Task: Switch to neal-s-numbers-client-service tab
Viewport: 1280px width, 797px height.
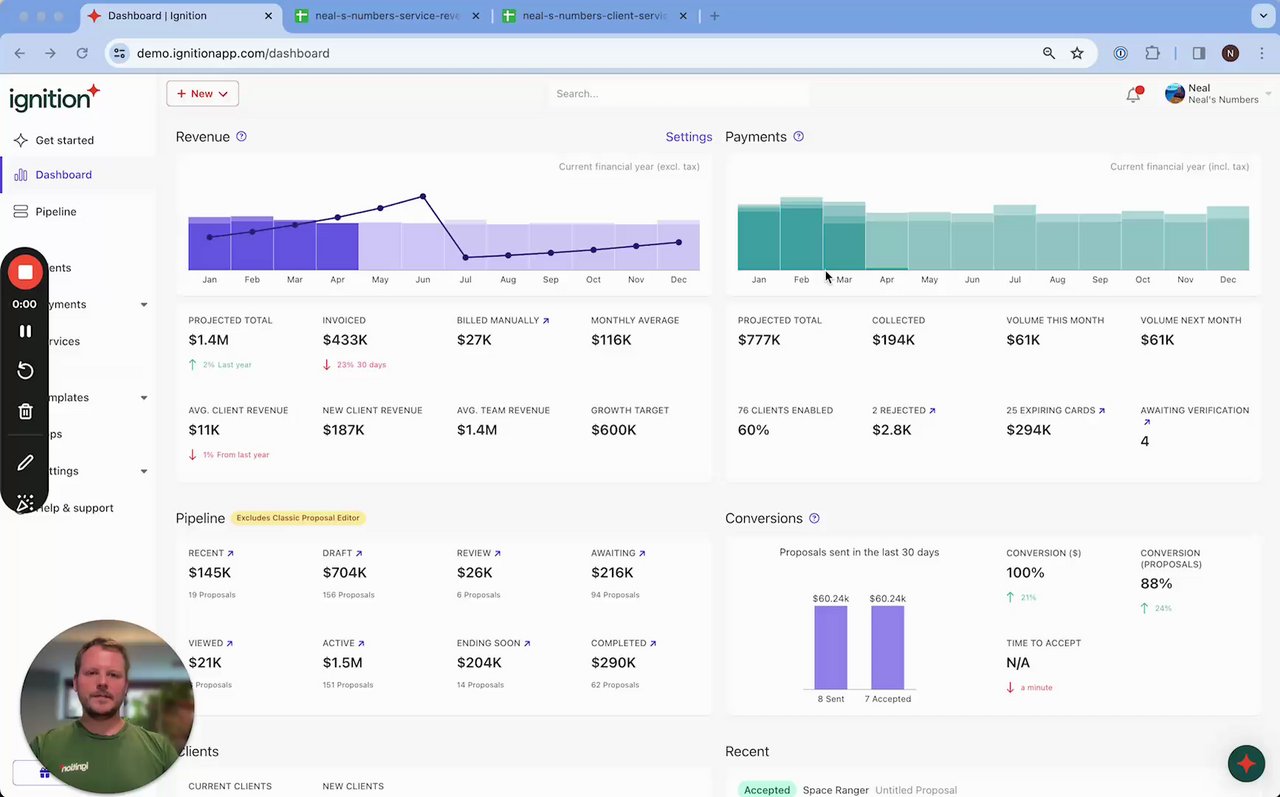Action: click(594, 16)
